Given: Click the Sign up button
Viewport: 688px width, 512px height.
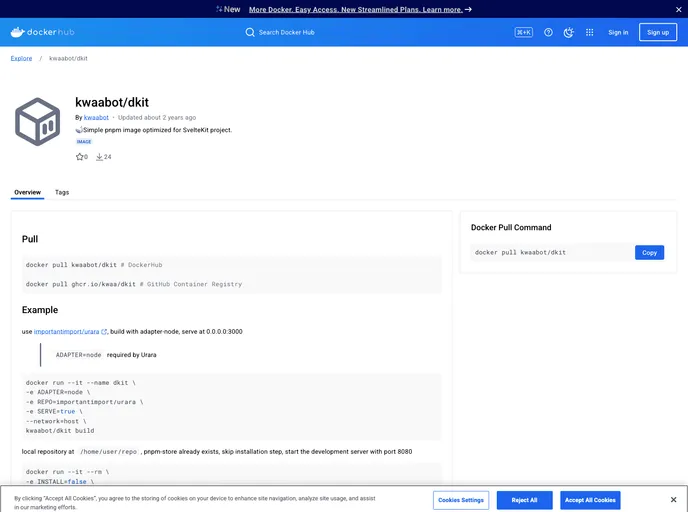Looking at the screenshot, I should [658, 32].
